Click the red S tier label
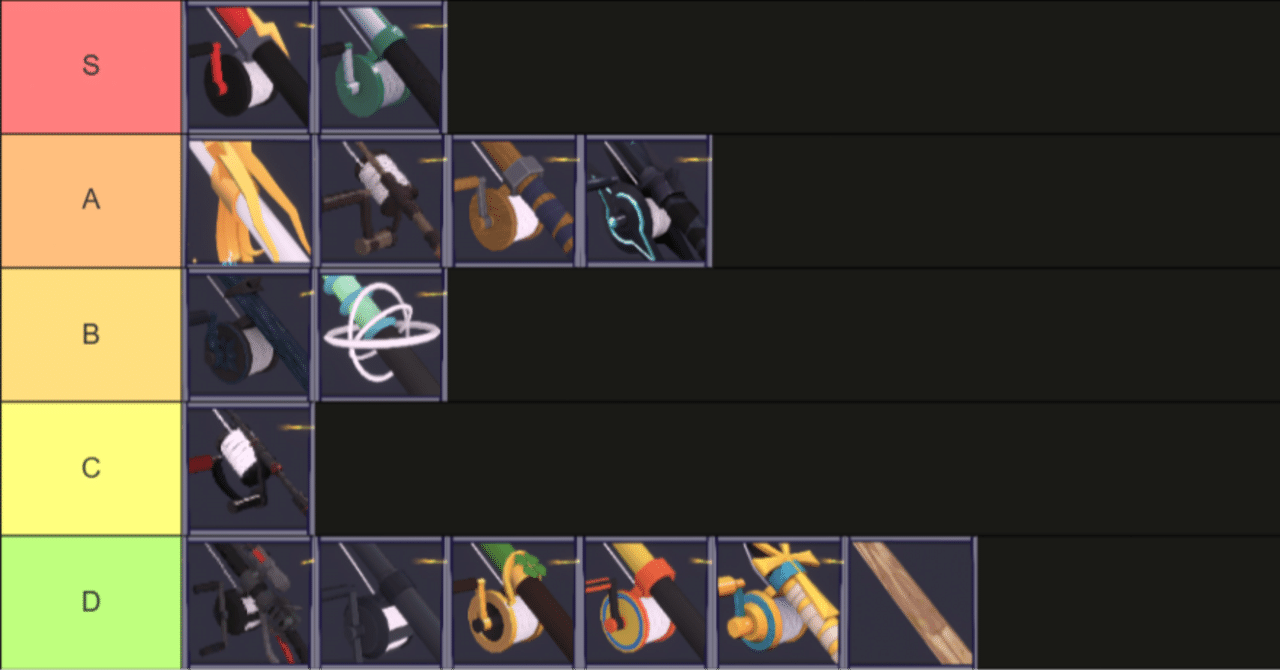 tap(91, 67)
